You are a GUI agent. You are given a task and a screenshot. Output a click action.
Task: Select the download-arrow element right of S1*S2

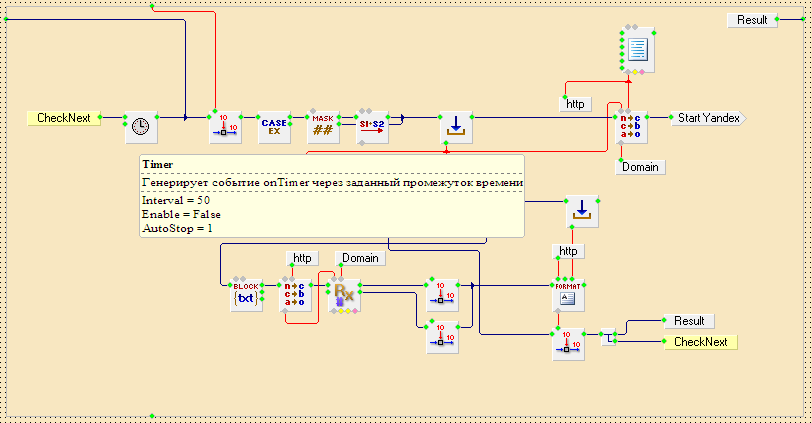455,126
